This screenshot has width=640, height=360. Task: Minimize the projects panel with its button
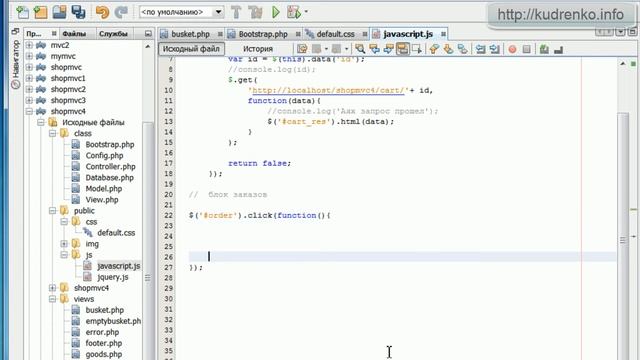148,33
